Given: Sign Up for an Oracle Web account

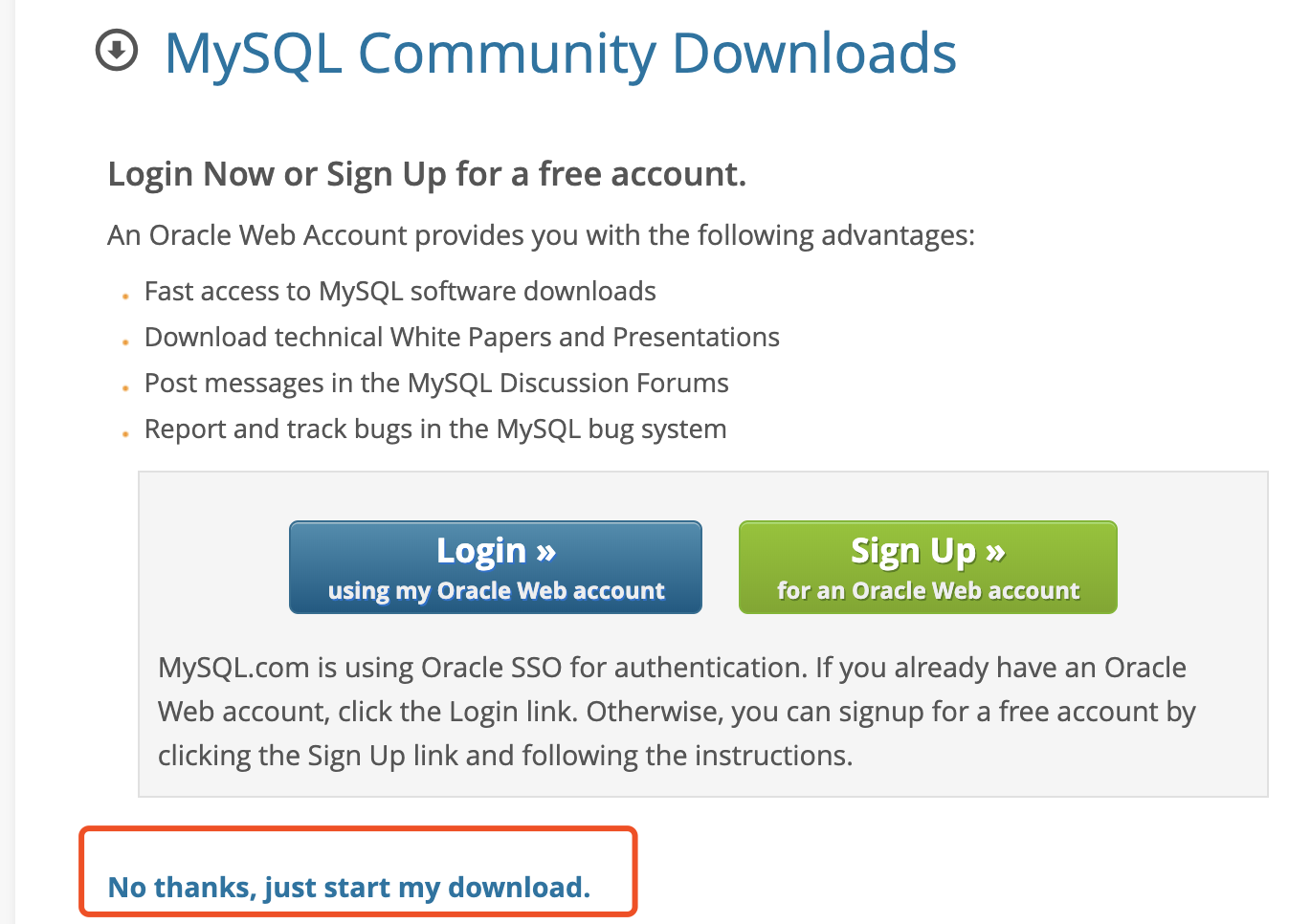Looking at the screenshot, I should (x=926, y=566).
